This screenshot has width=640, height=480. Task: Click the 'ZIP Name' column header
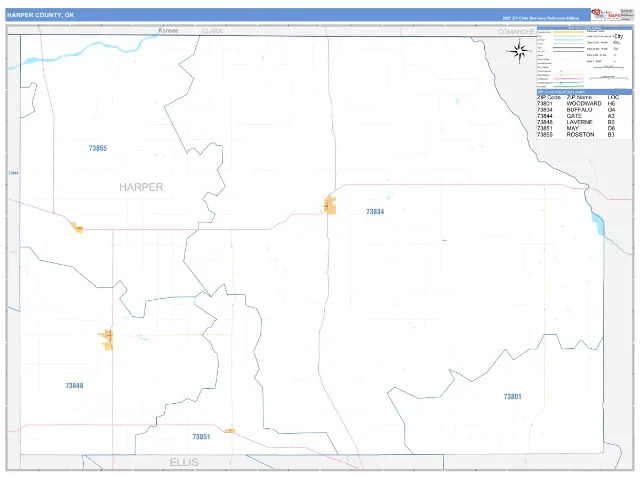coord(579,98)
